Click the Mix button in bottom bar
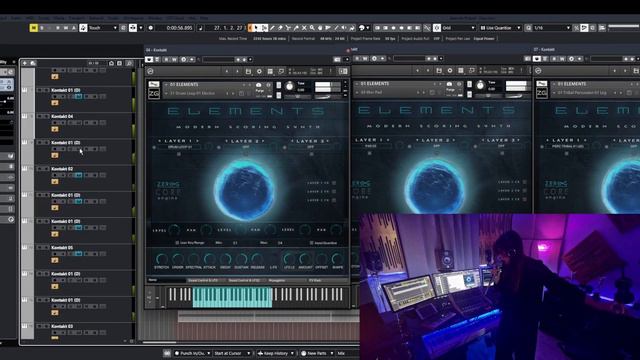The width and height of the screenshot is (640, 360). tap(341, 353)
